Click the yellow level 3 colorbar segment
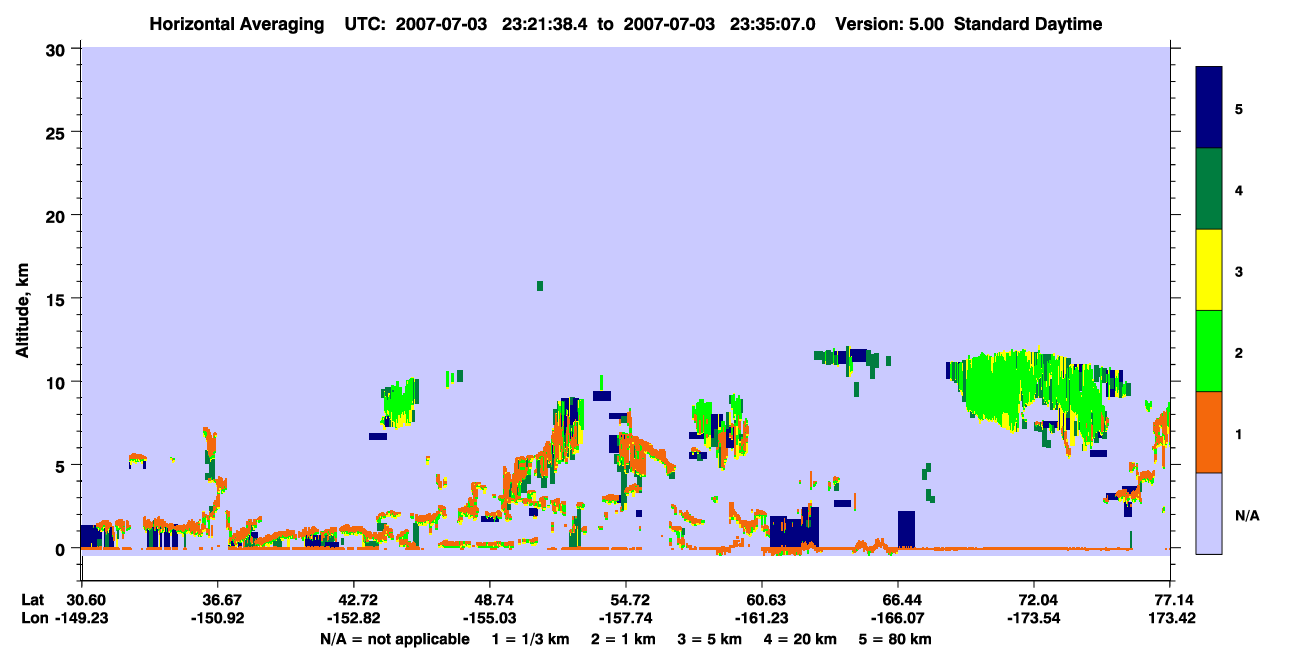This screenshot has width=1300, height=667. 1209,270
